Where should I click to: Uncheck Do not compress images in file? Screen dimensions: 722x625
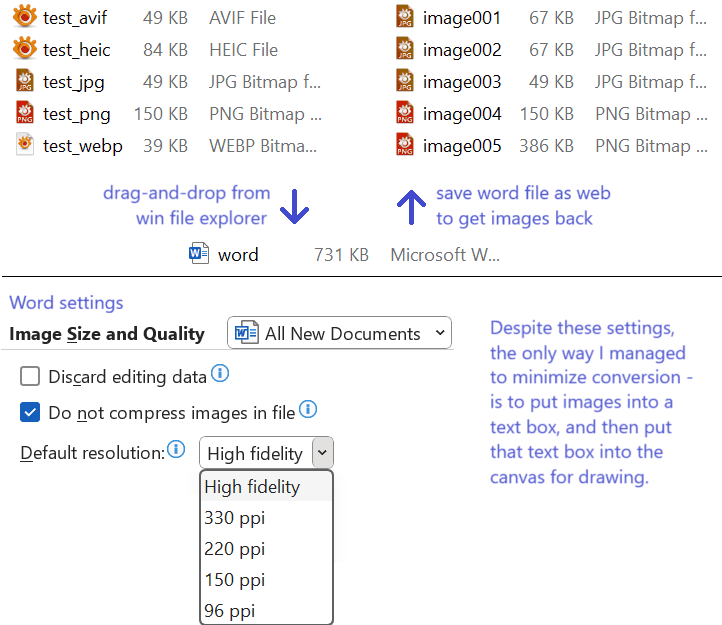coord(30,411)
